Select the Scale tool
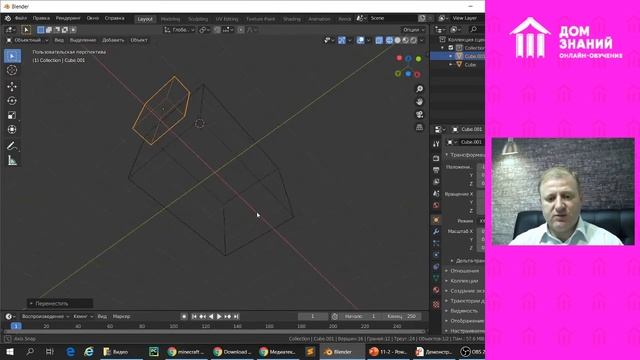The image size is (640, 360). pos(12,115)
